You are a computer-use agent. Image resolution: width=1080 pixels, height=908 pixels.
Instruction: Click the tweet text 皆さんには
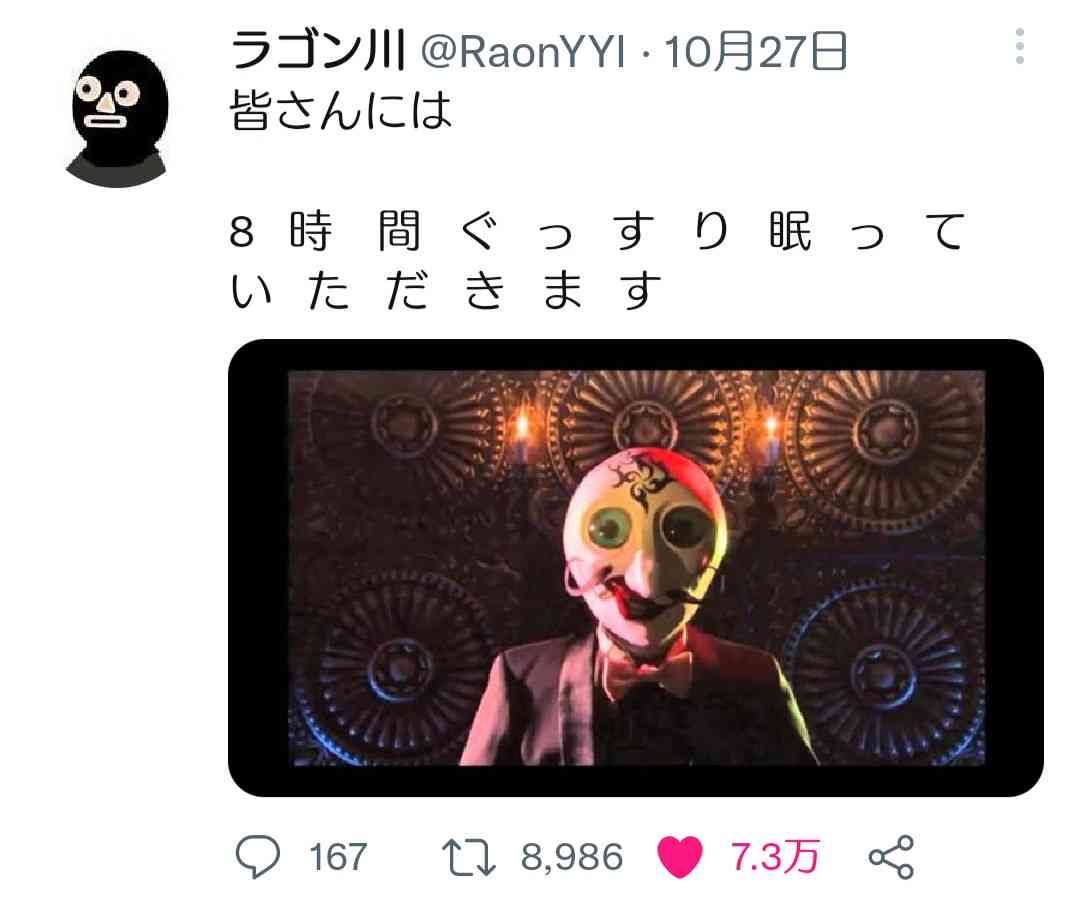(340, 110)
